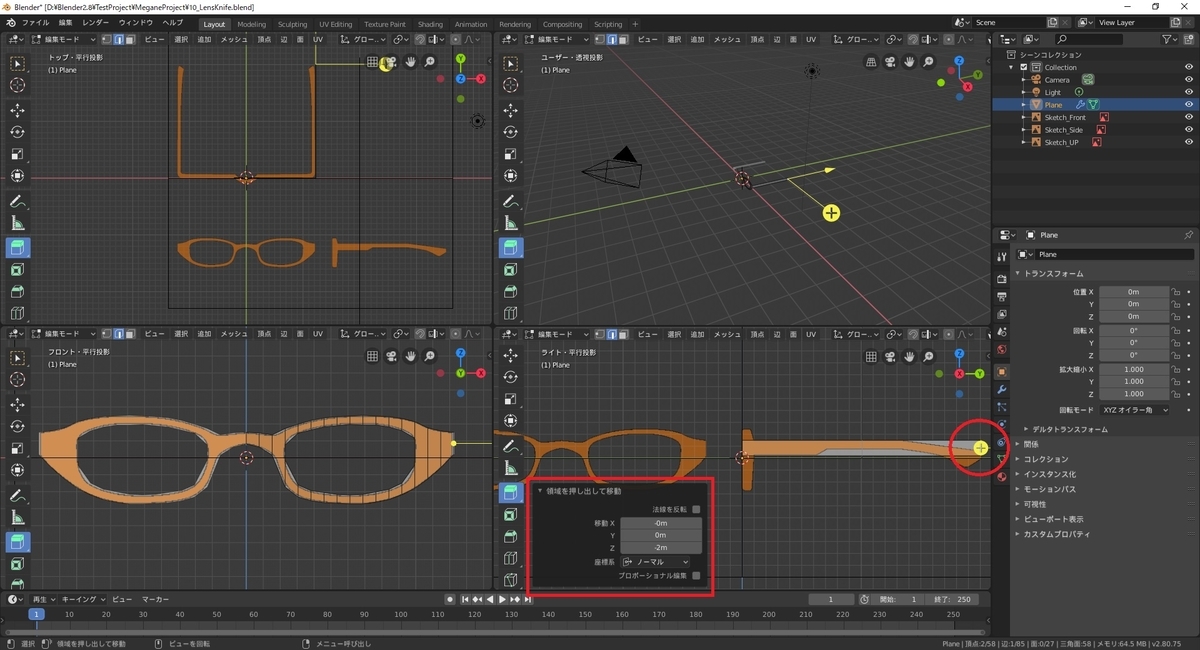
Task: Open the 回転モード XYZ オイラー角 dropdown
Action: tap(1134, 410)
